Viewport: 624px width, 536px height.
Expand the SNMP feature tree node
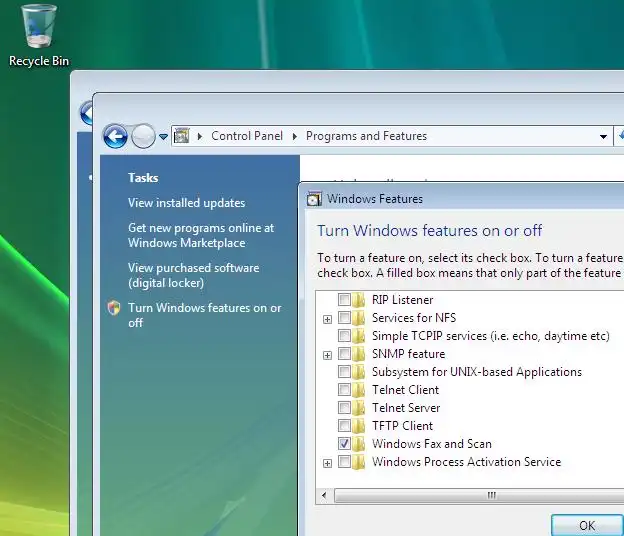pos(327,355)
